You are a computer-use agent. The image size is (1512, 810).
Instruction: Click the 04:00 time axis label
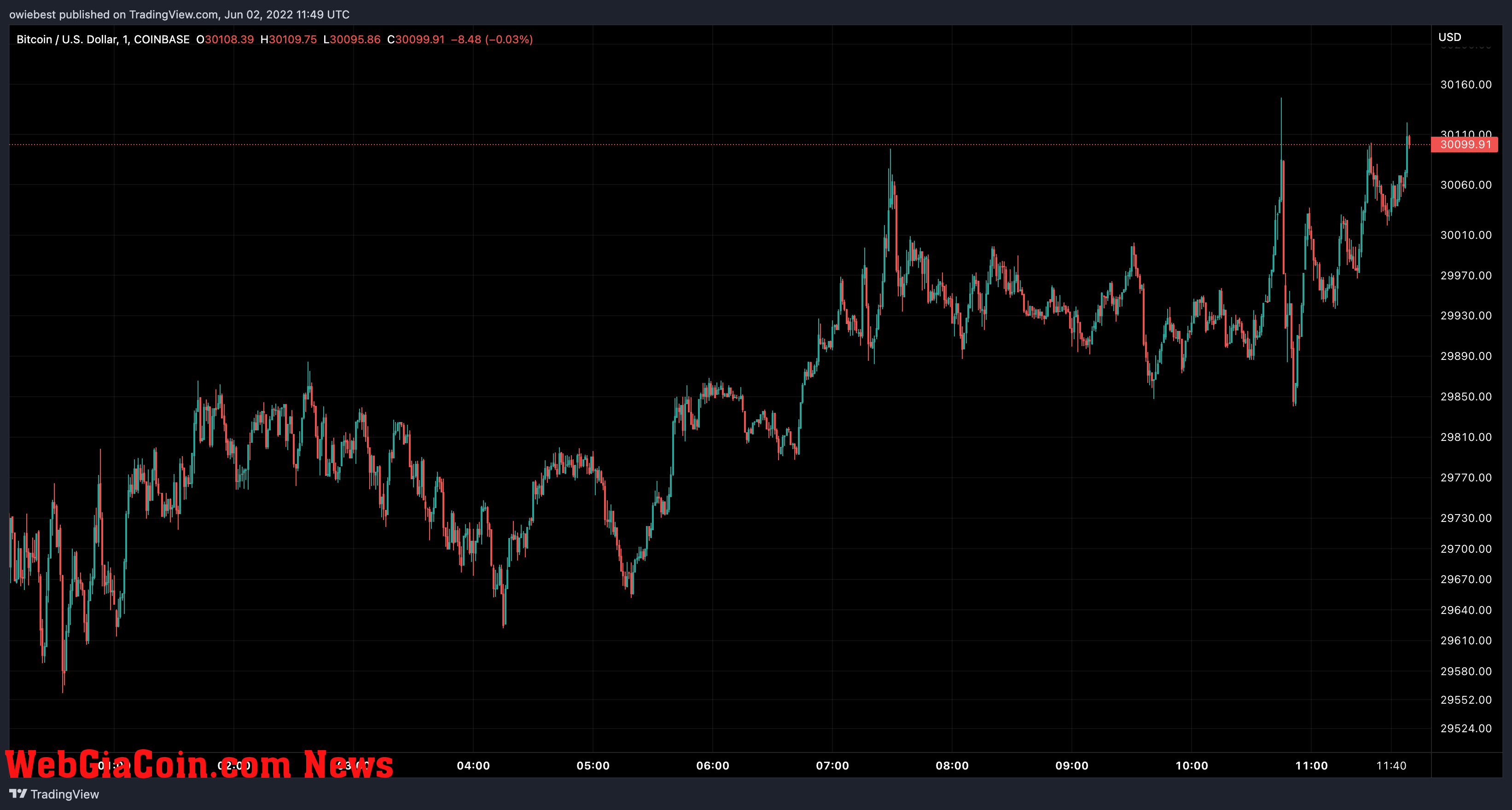tap(473, 765)
